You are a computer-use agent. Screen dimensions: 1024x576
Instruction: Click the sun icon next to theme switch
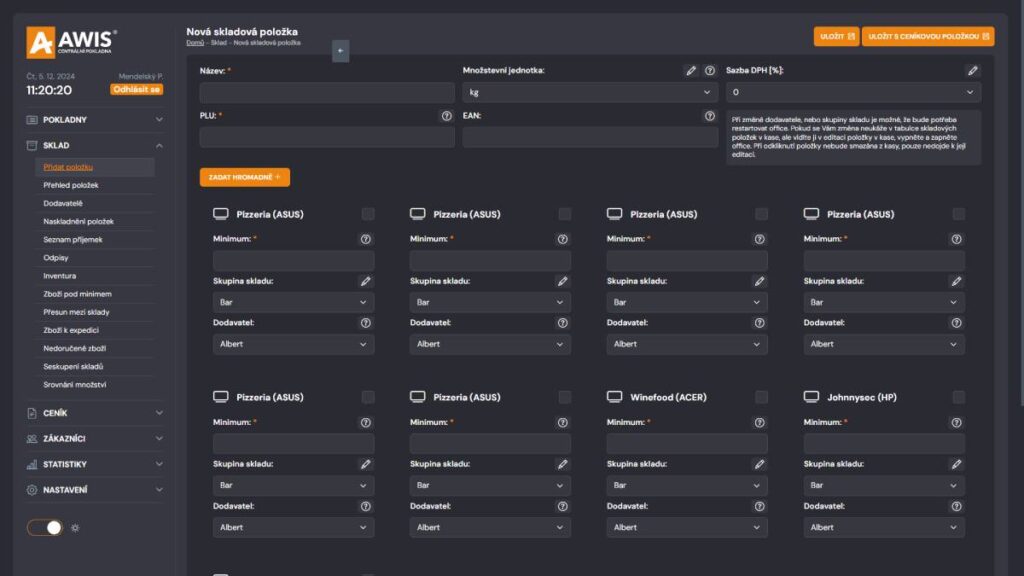pos(75,528)
